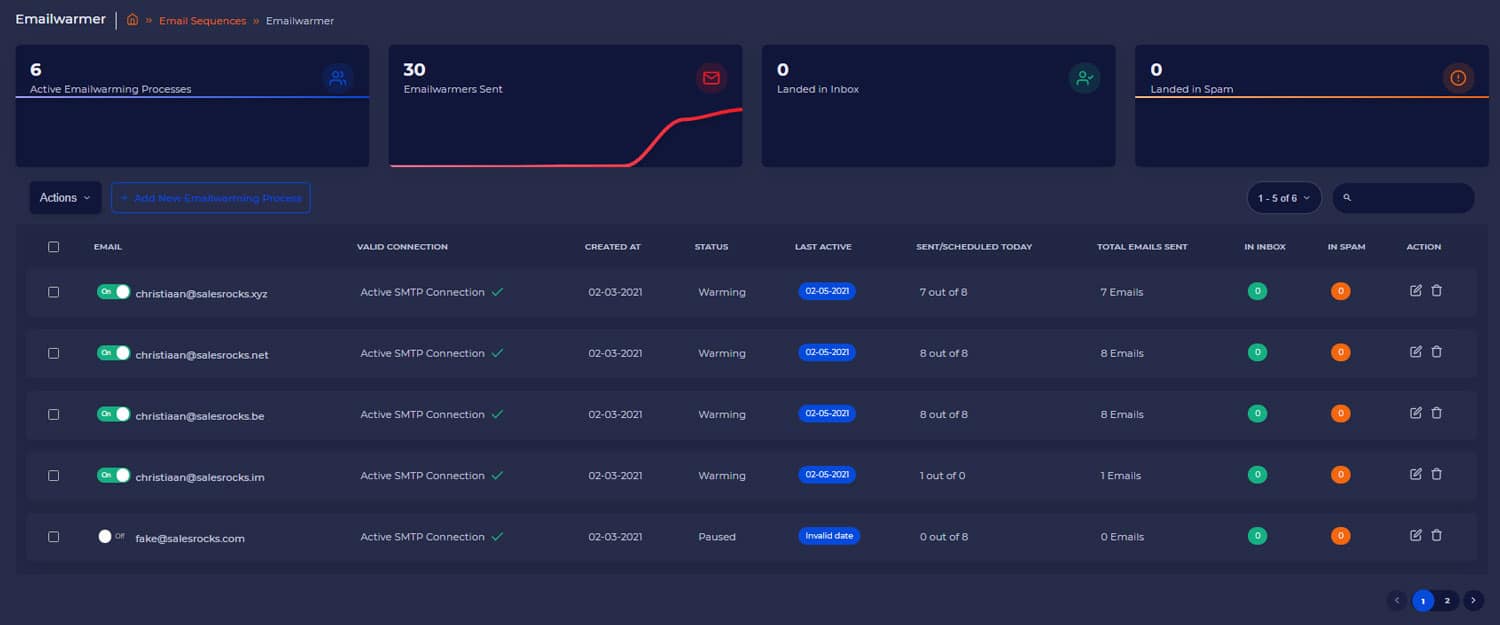Delete the fake@salesrocks.com row
The width and height of the screenshot is (1500, 625).
click(1437, 535)
